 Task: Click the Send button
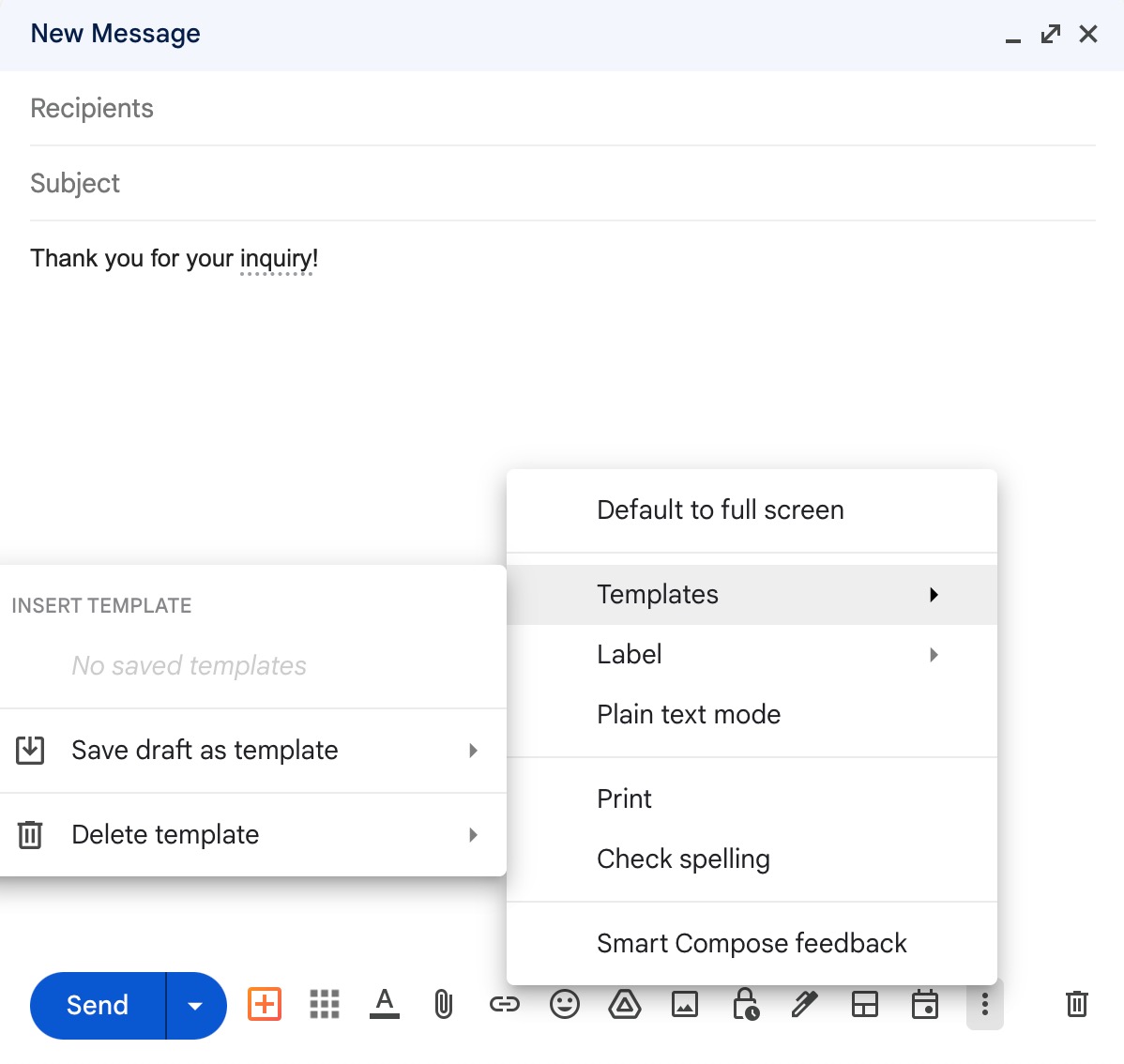(96, 1005)
